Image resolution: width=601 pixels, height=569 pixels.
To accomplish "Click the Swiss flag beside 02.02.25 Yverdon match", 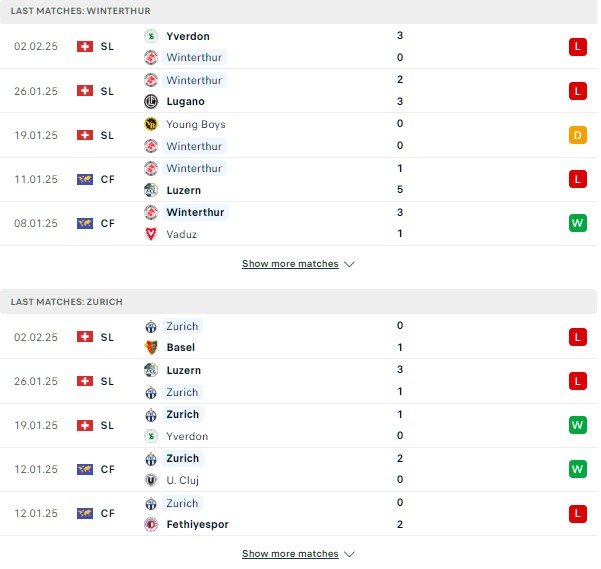I will click(x=85, y=46).
